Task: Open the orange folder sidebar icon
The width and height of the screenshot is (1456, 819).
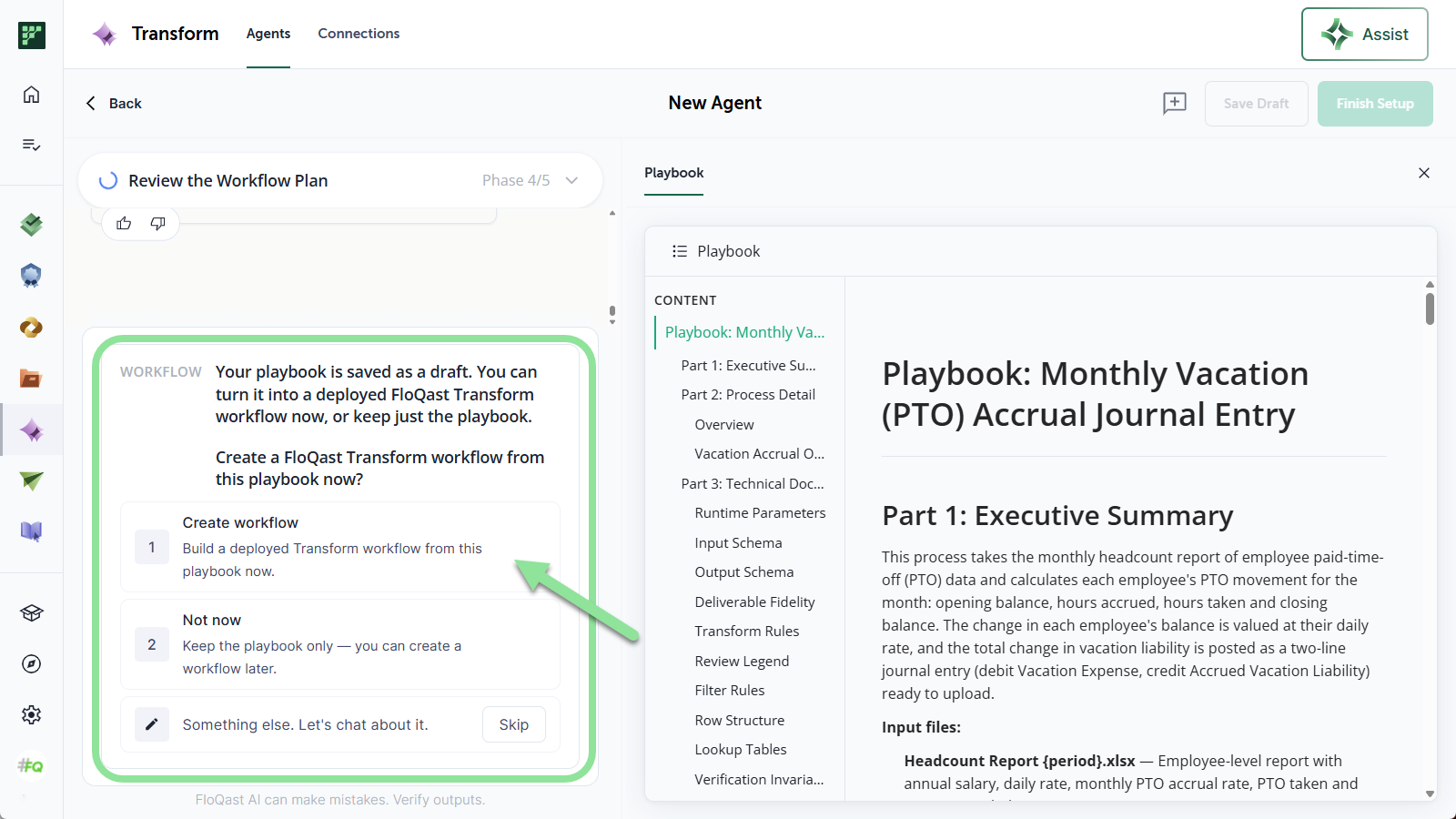Action: click(x=31, y=379)
